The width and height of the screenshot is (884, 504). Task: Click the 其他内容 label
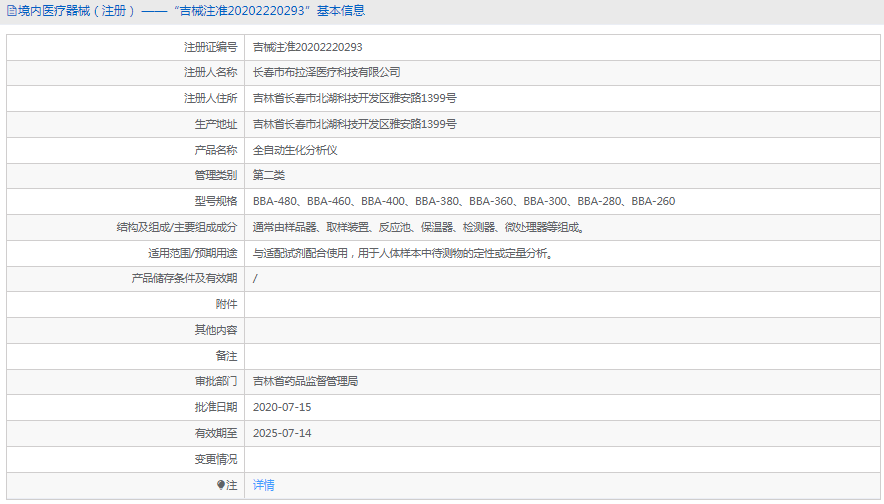coord(216,330)
